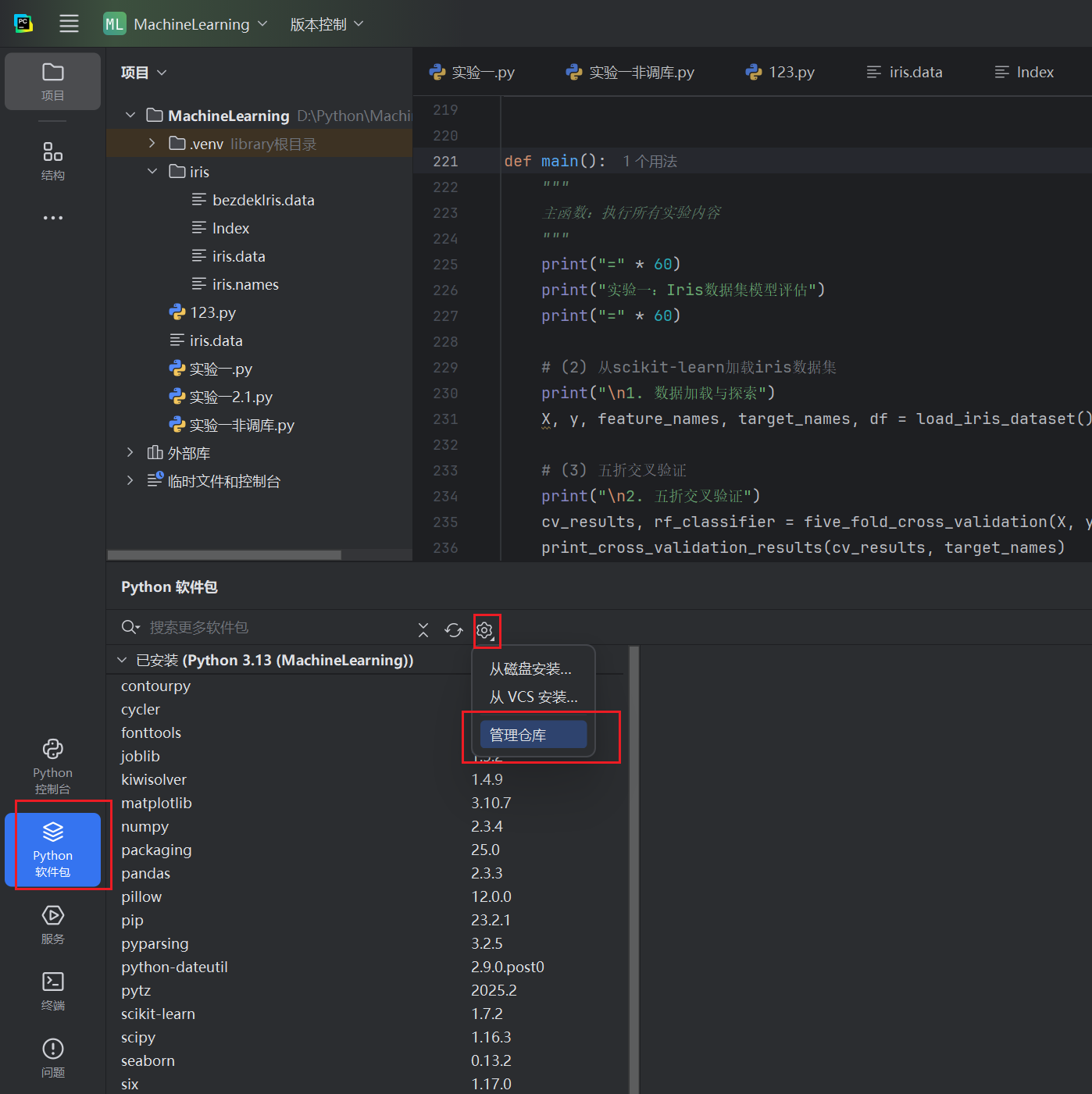Open 123.py from the project tree
Image resolution: width=1092 pixels, height=1094 pixels.
coord(202,312)
